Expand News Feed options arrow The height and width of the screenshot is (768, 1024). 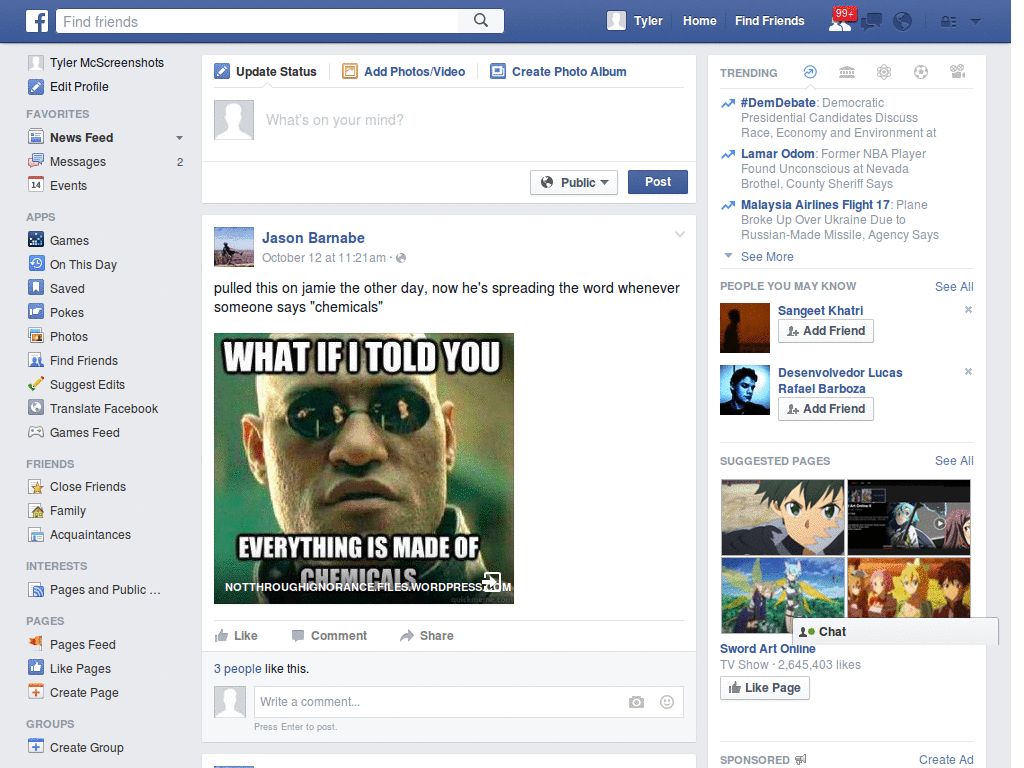pos(179,138)
